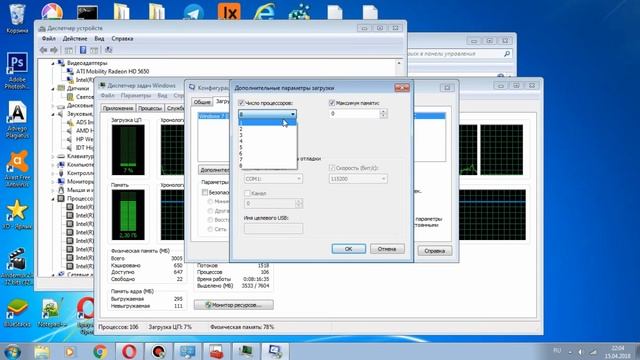The width and height of the screenshot is (640, 360).
Task: Toggle safe boot checkbox in System Configuration
Action: coord(205,192)
